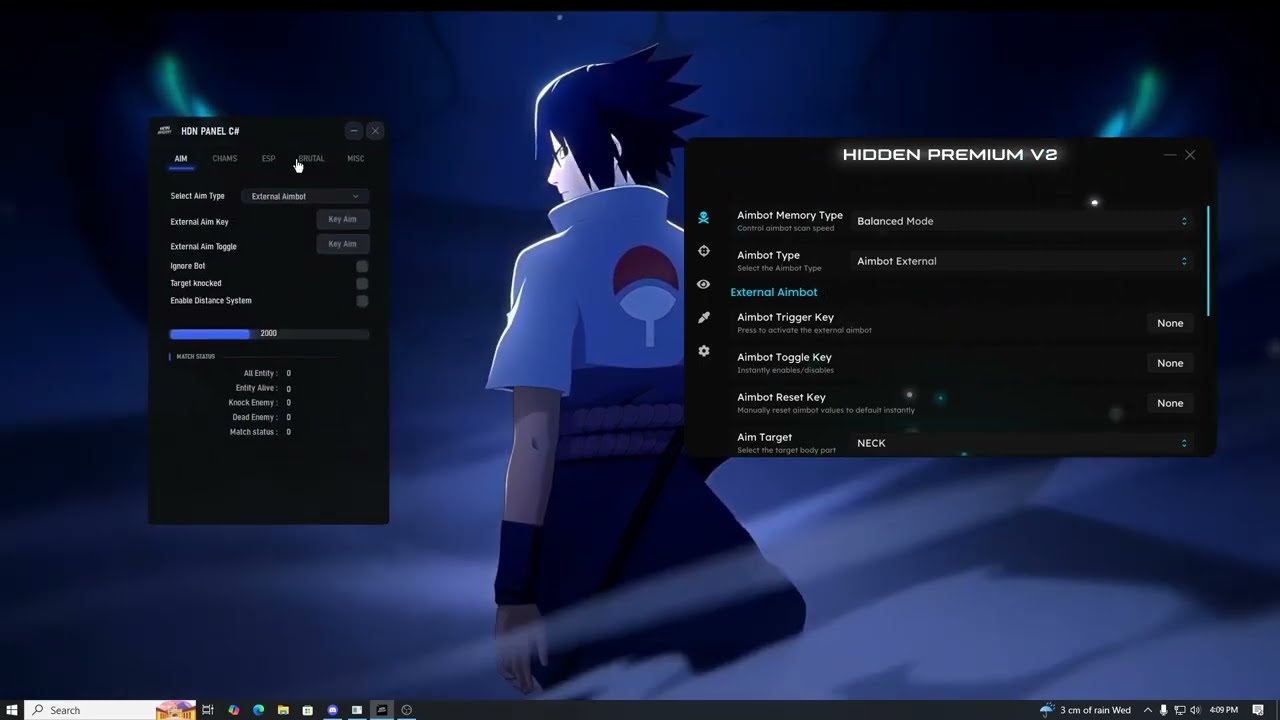Toggle Enable Distance System checkbox

point(362,300)
